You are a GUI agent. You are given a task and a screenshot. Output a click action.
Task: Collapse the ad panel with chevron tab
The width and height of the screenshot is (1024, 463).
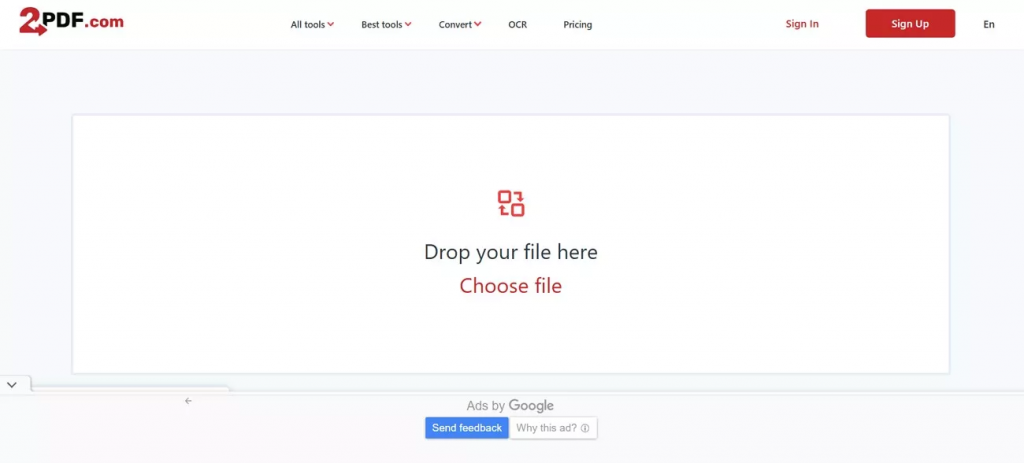tap(12, 385)
